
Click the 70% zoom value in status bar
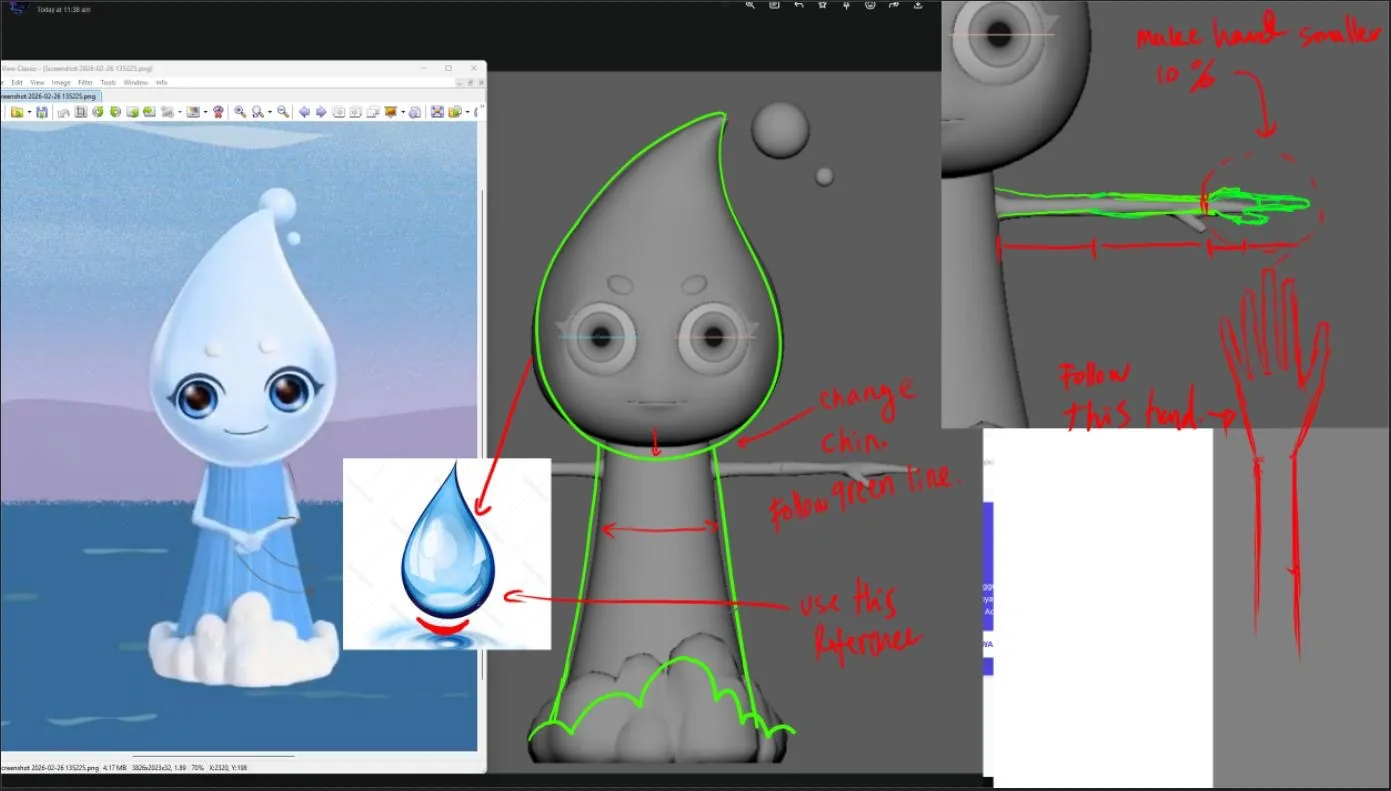198,767
